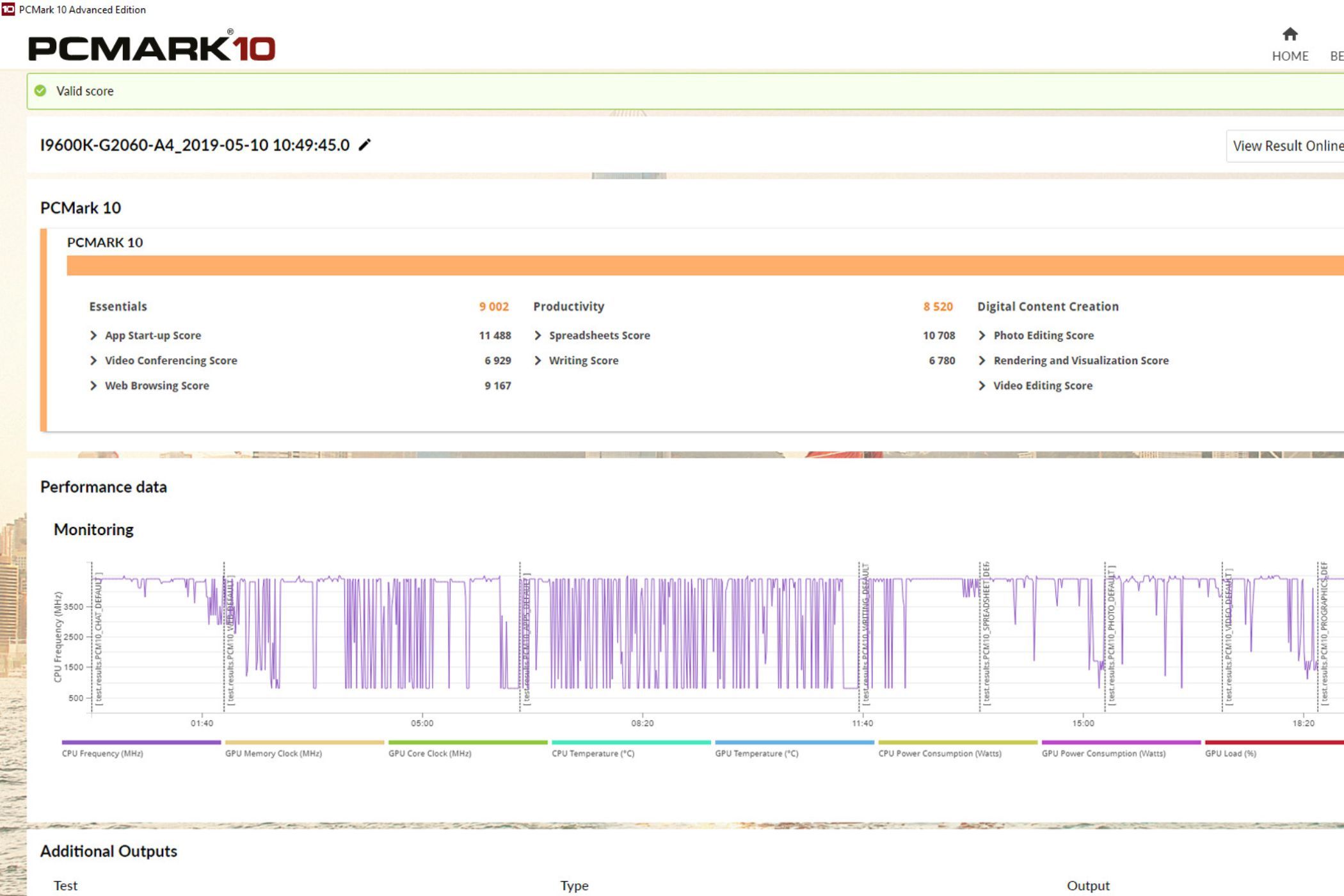Click the pencil edit result name icon
The image size is (1344, 896).
(x=364, y=145)
